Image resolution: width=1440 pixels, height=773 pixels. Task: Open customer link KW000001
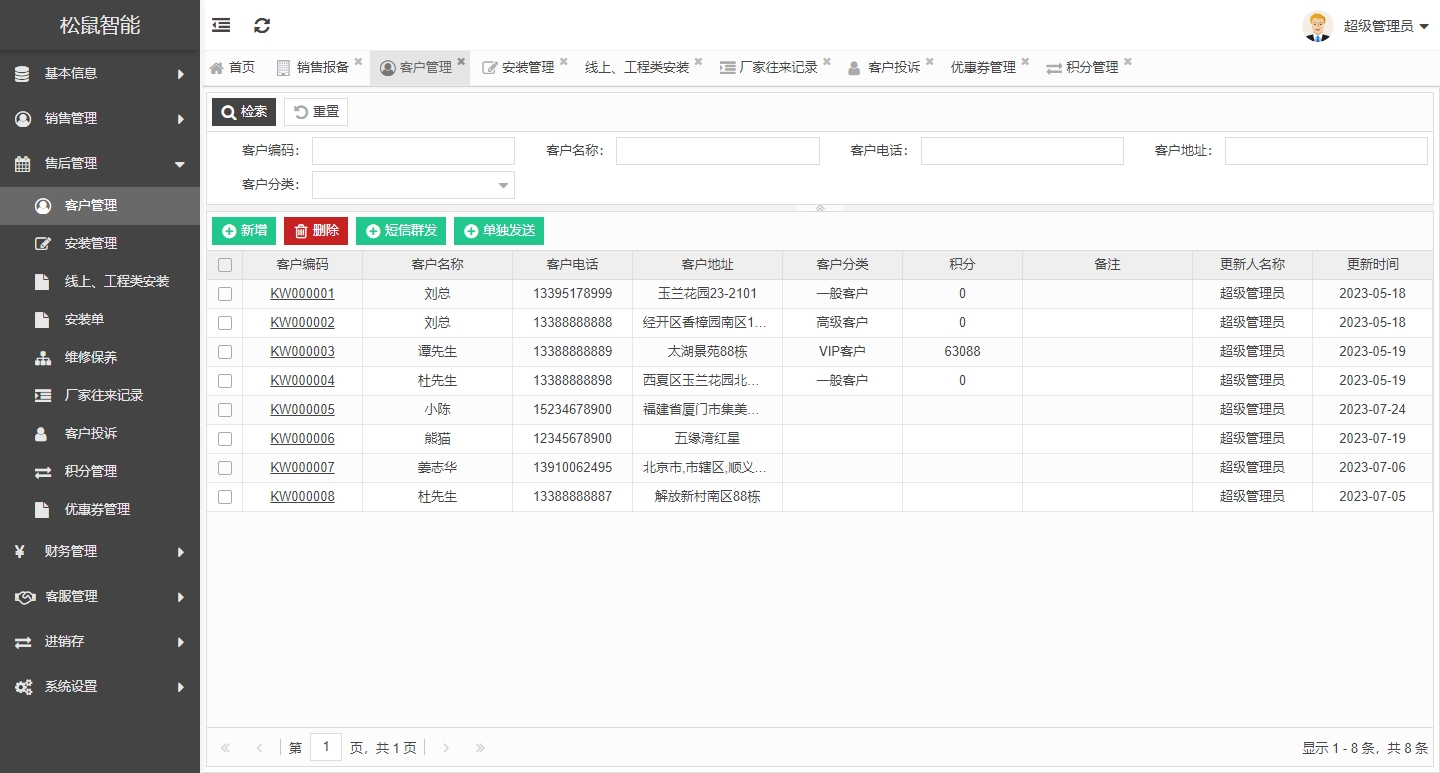click(302, 294)
